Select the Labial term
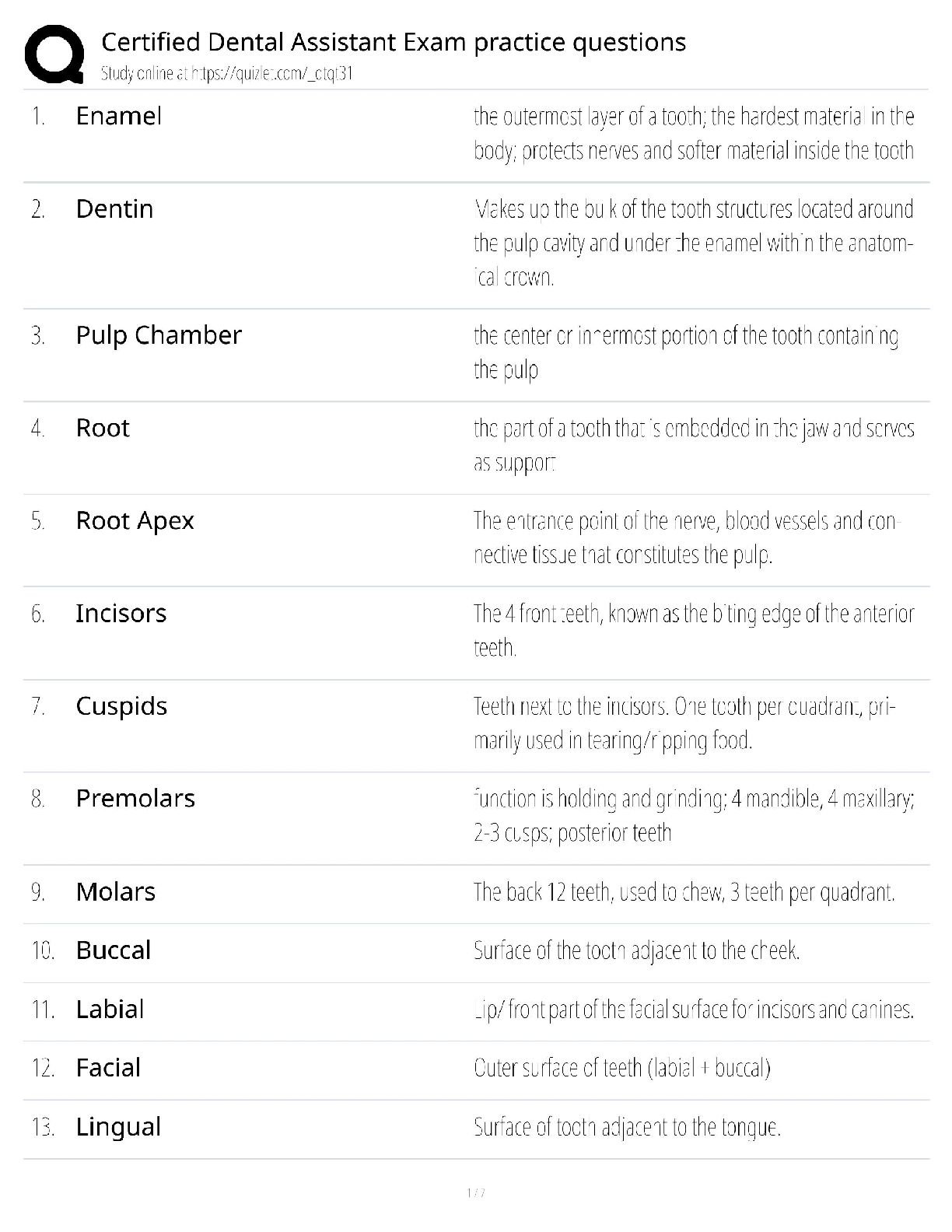 pos(110,1010)
